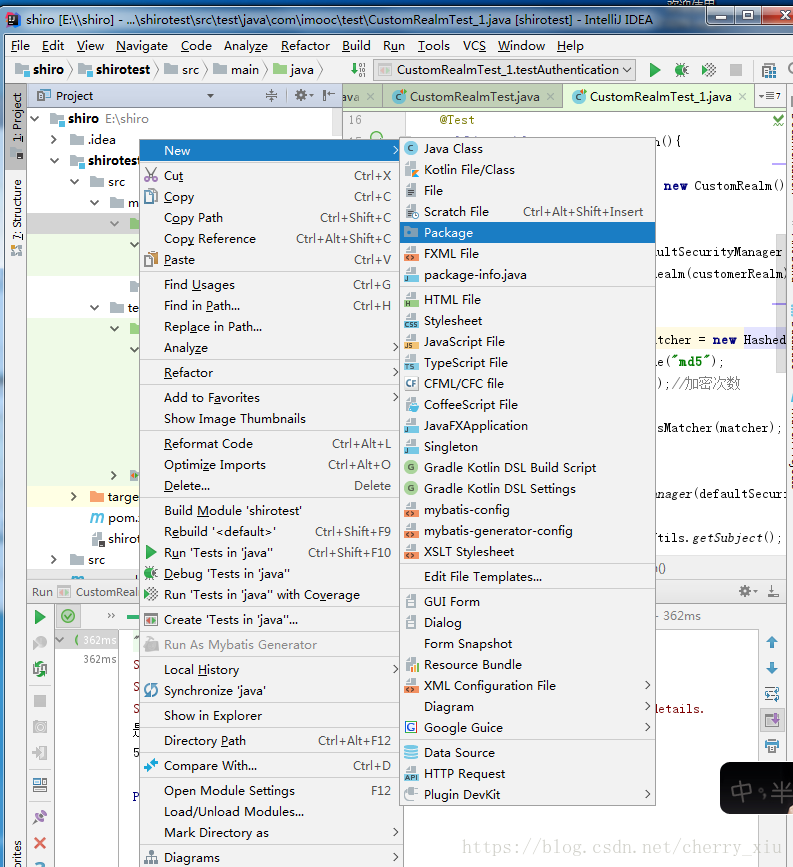The height and width of the screenshot is (867, 793).
Task: Choose Cut from the context menu
Action: point(269,176)
